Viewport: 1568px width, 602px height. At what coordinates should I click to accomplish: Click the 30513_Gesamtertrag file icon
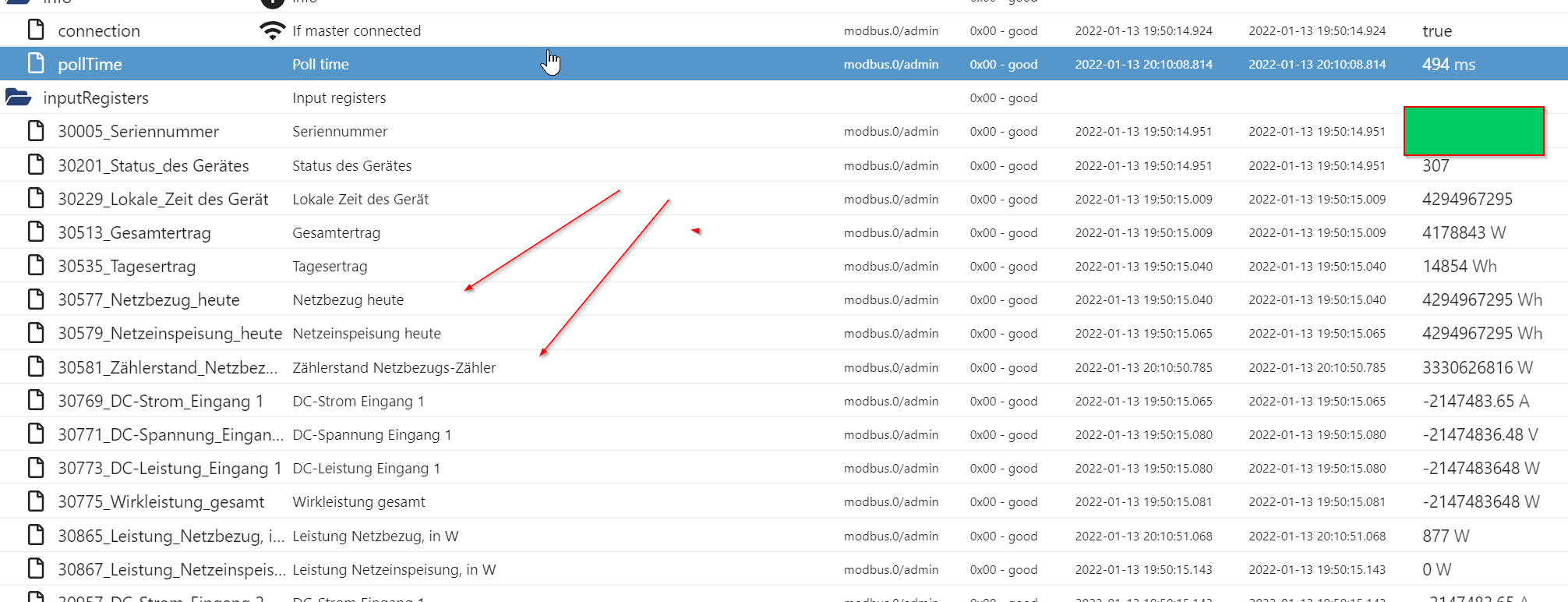click(36, 232)
